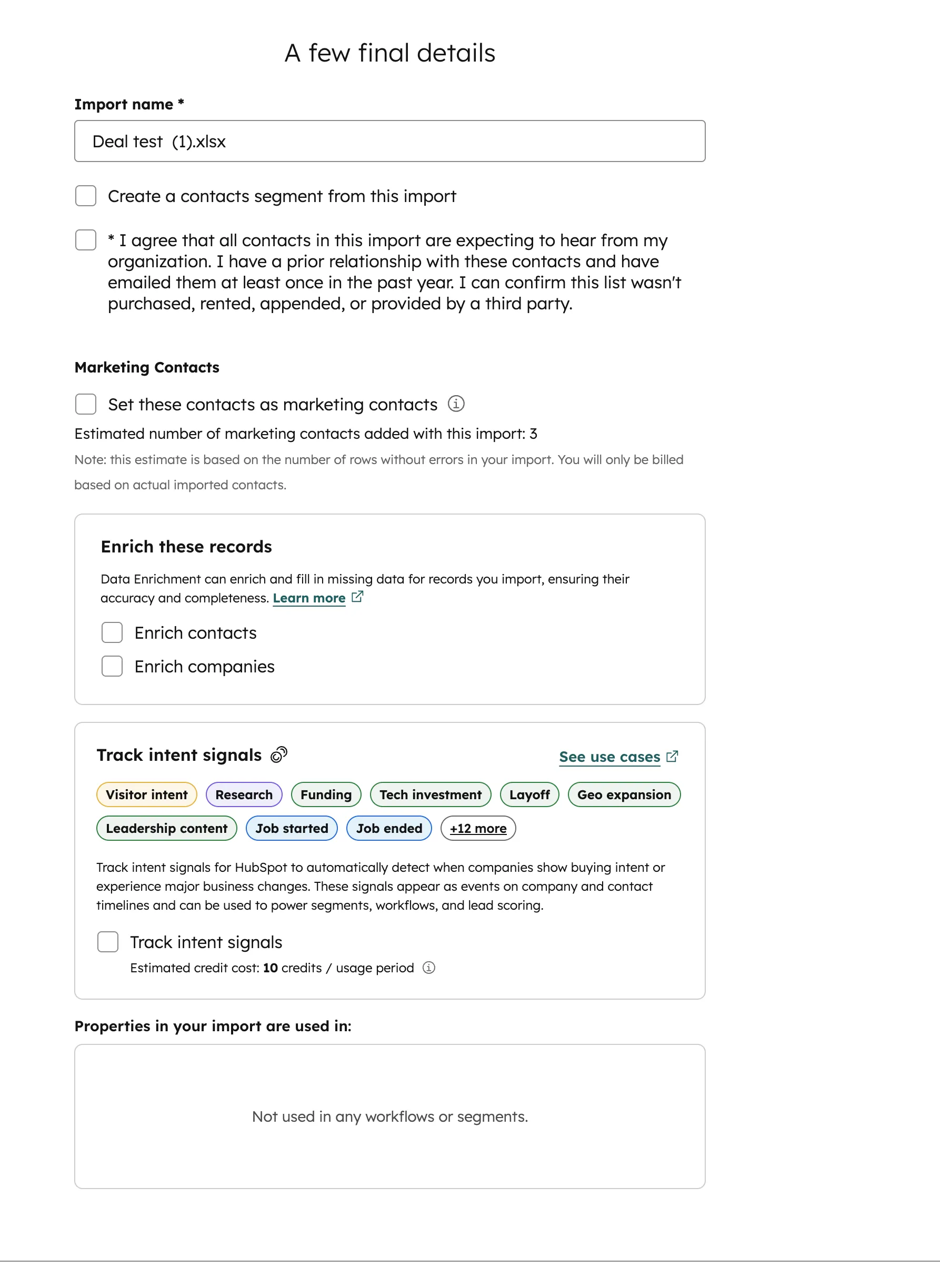Image resolution: width=940 pixels, height=1288 pixels.
Task: Tick the agreement checkbox for expecting contacts
Action: pos(86,240)
